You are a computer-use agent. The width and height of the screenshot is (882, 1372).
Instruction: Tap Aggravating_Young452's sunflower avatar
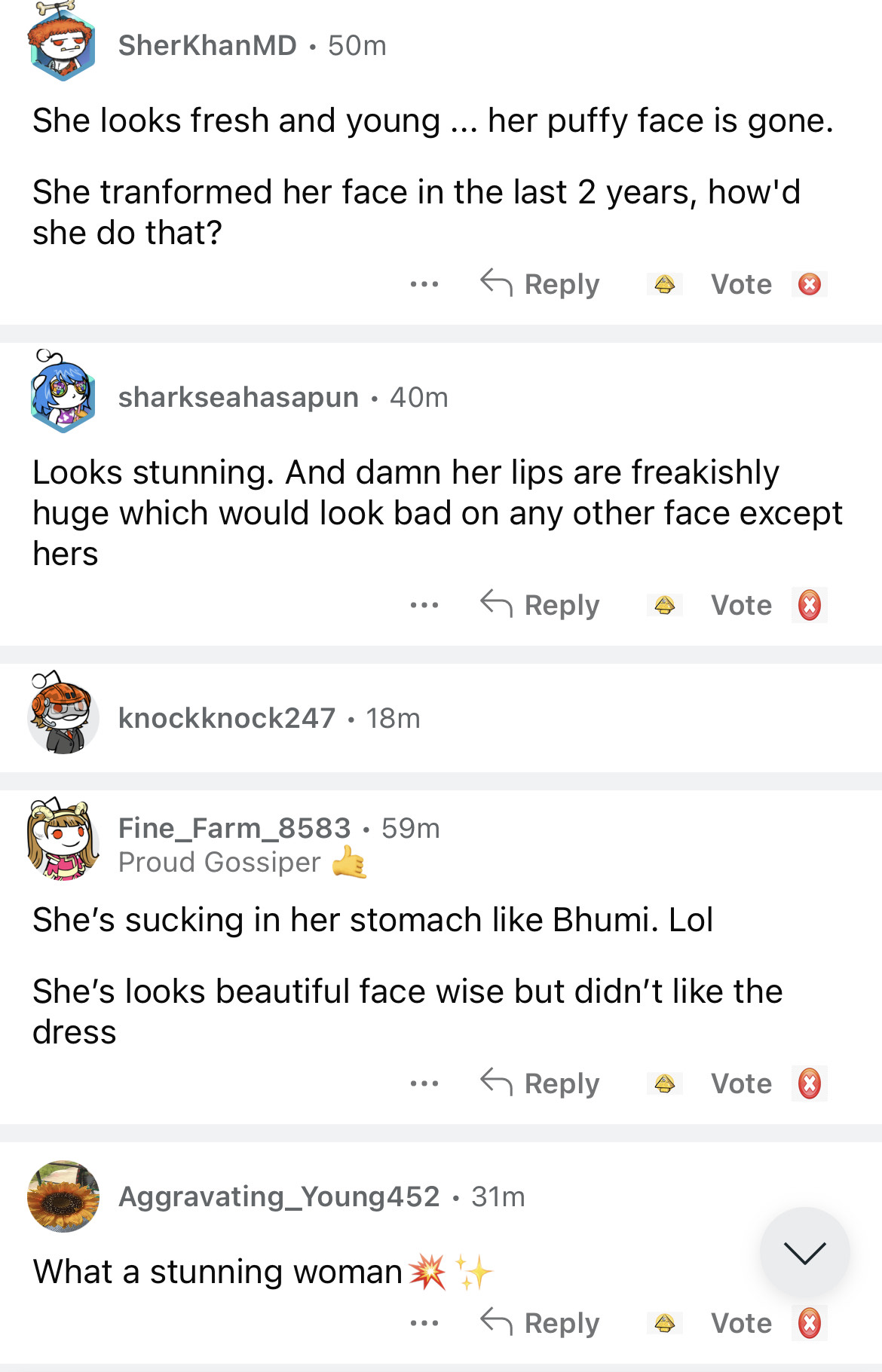pos(63,1196)
